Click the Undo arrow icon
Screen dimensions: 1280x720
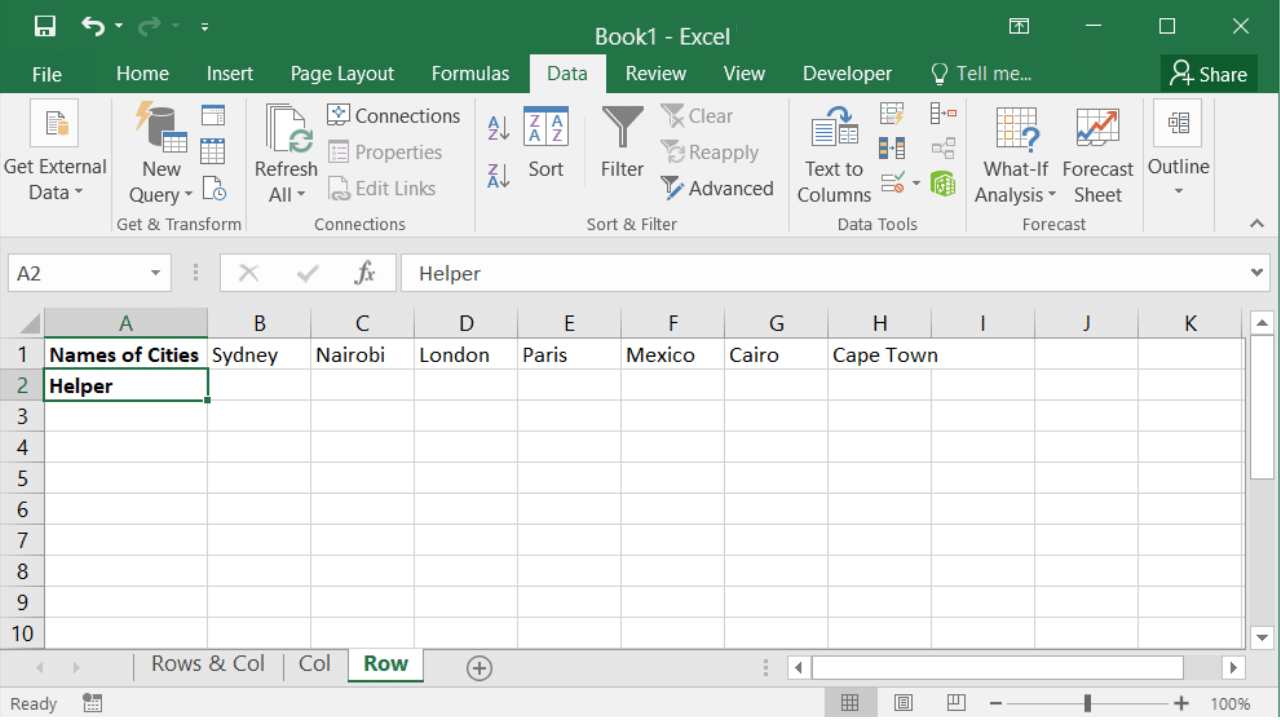(93, 27)
